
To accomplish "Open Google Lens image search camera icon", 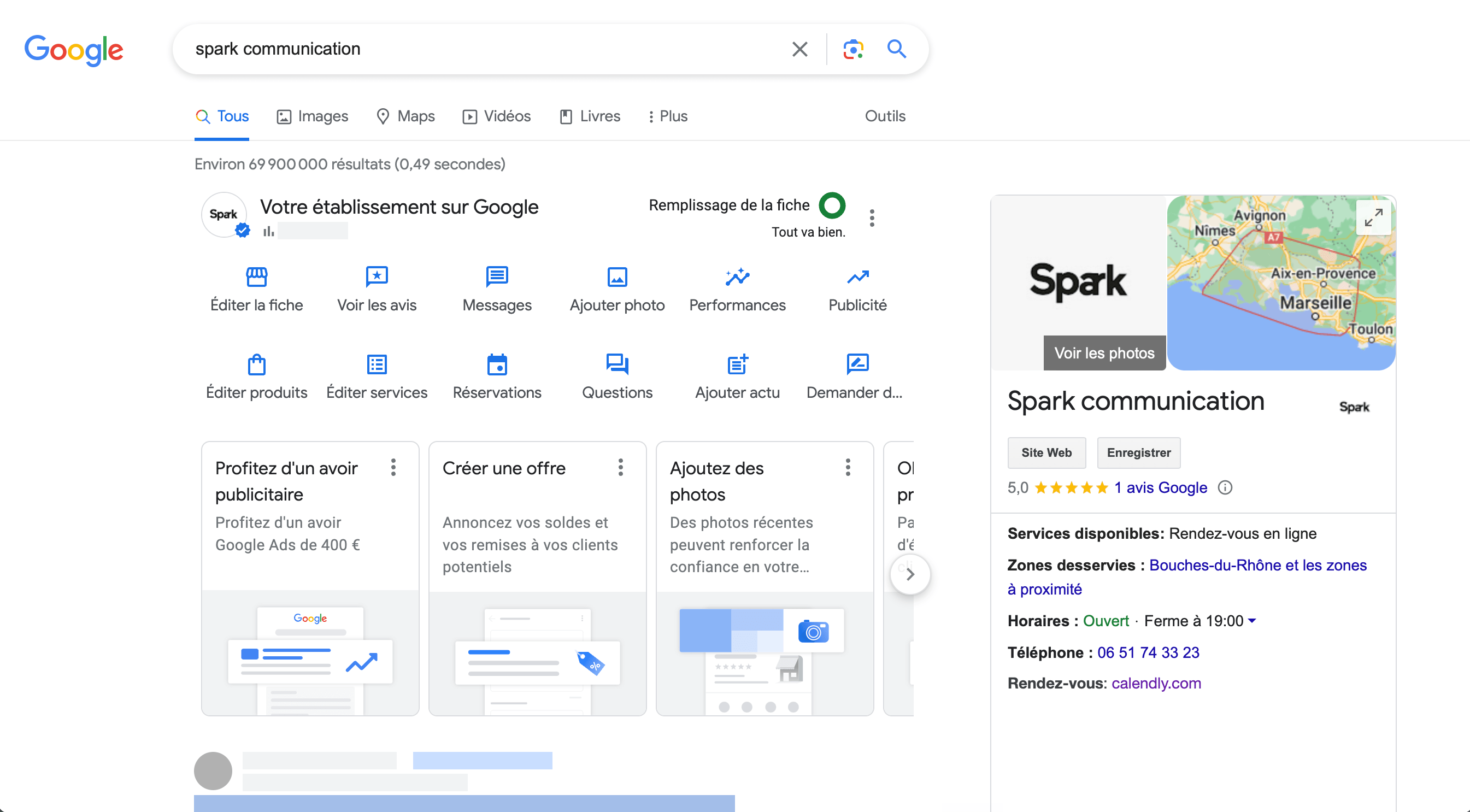I will point(853,49).
